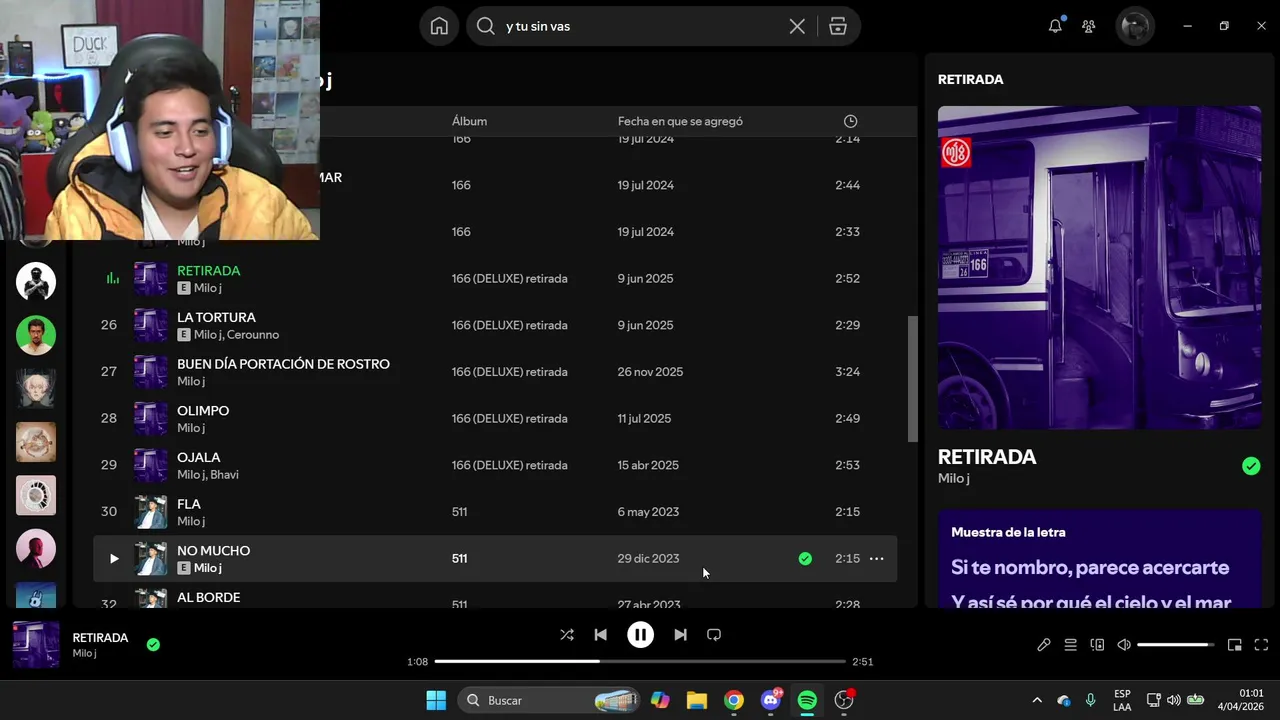1280x720 pixels.
Task: Click the equalizer icon on RETIRADA row
Action: (112, 278)
